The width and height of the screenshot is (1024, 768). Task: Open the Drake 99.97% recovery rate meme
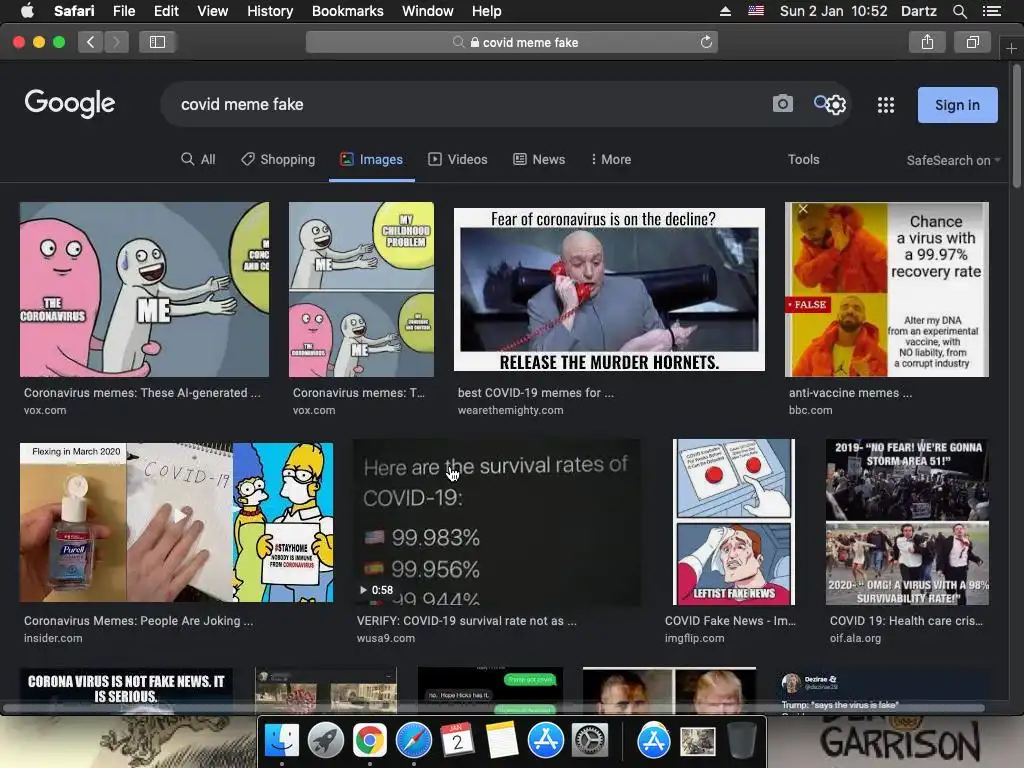(887, 289)
